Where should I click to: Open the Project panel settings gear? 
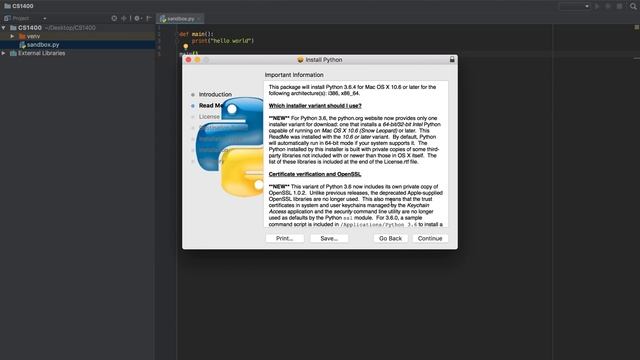coord(137,18)
